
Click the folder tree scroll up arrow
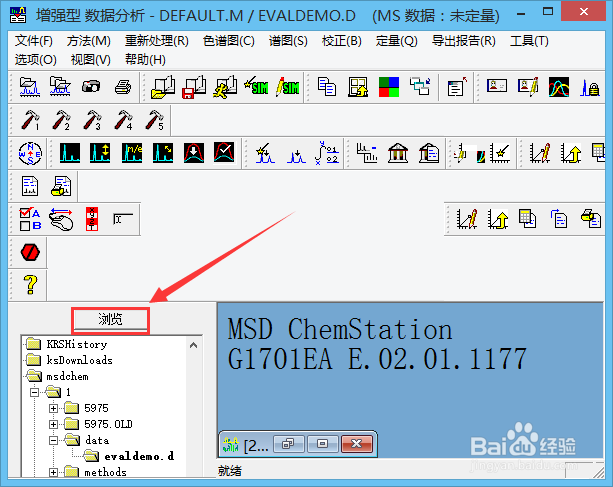(x=193, y=346)
